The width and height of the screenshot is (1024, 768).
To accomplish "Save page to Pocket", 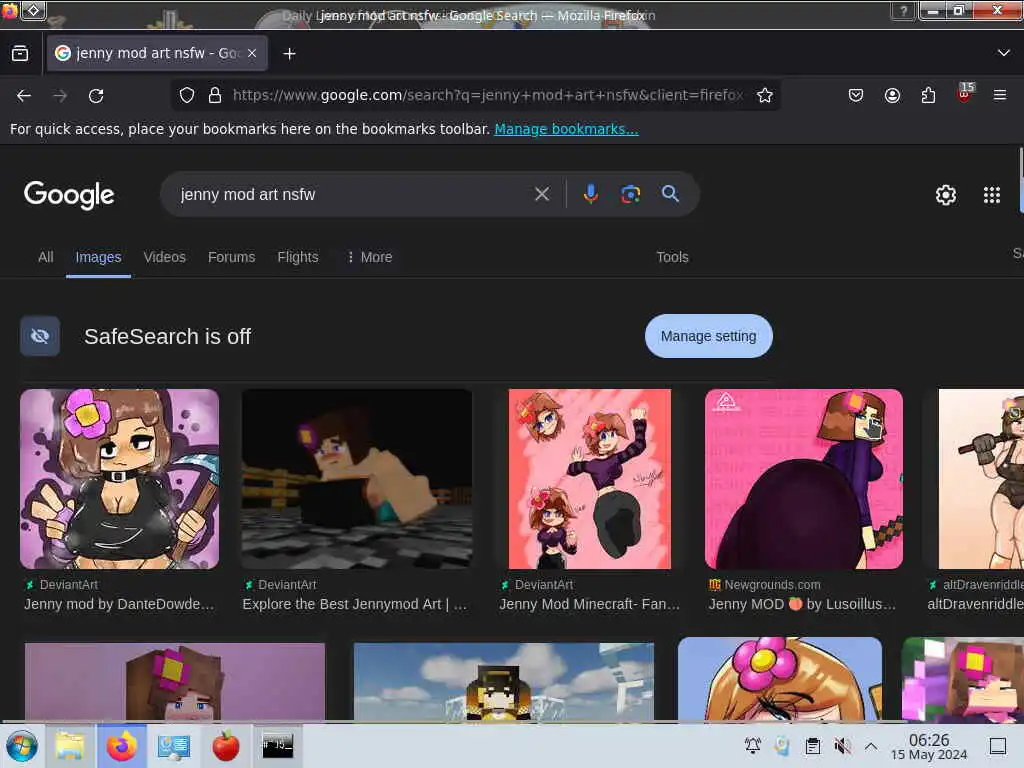I will (x=856, y=95).
